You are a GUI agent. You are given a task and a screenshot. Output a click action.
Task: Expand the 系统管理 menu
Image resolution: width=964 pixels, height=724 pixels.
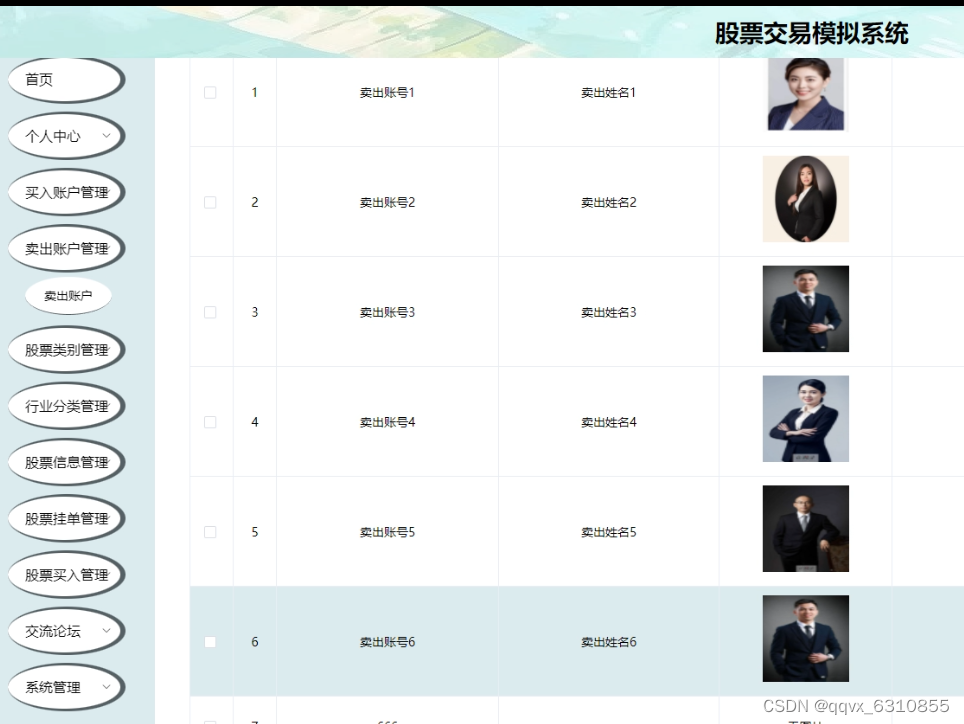click(66, 688)
